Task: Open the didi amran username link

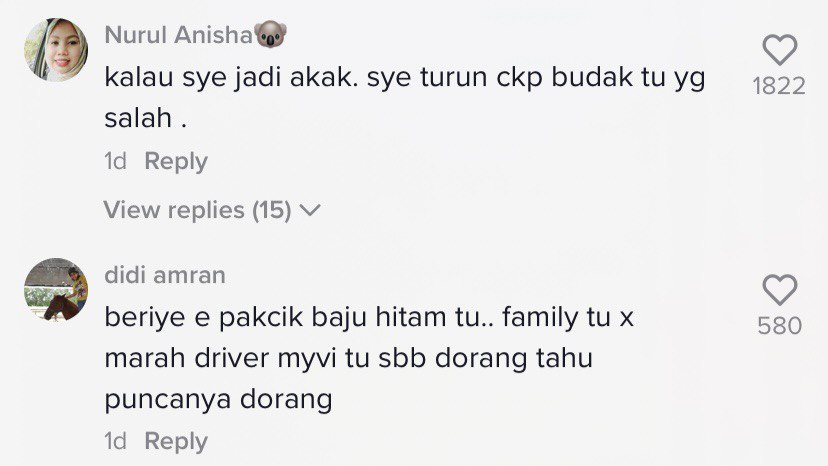Action: pyautogui.click(x=165, y=275)
